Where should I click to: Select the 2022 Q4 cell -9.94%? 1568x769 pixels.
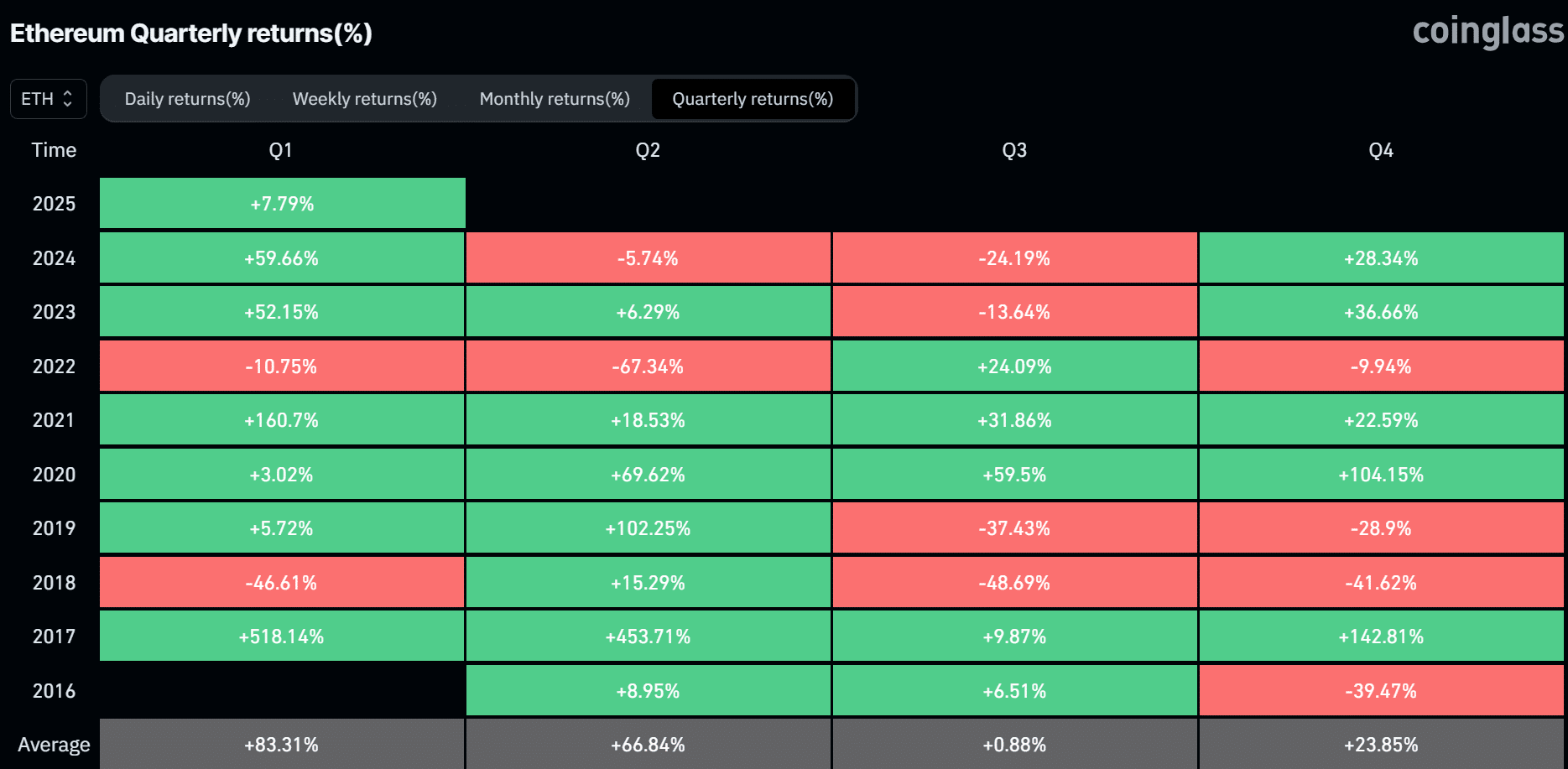1382,366
